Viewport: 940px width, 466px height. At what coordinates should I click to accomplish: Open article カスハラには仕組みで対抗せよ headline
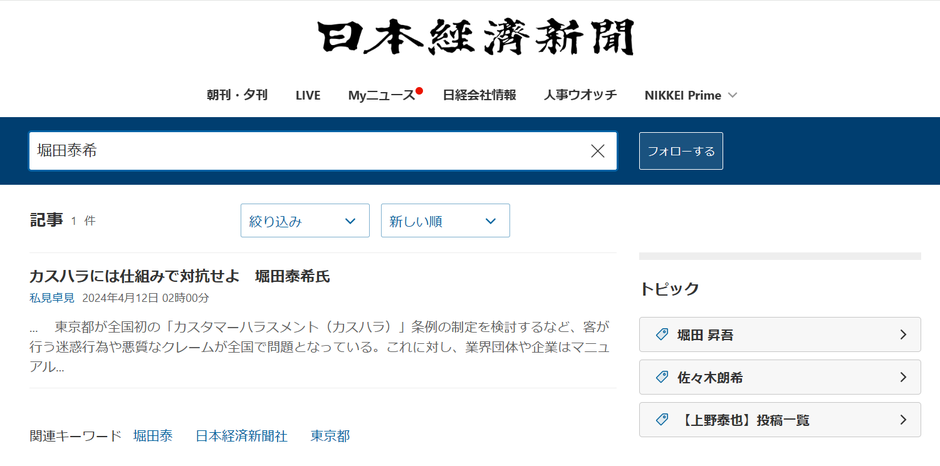[x=179, y=276]
